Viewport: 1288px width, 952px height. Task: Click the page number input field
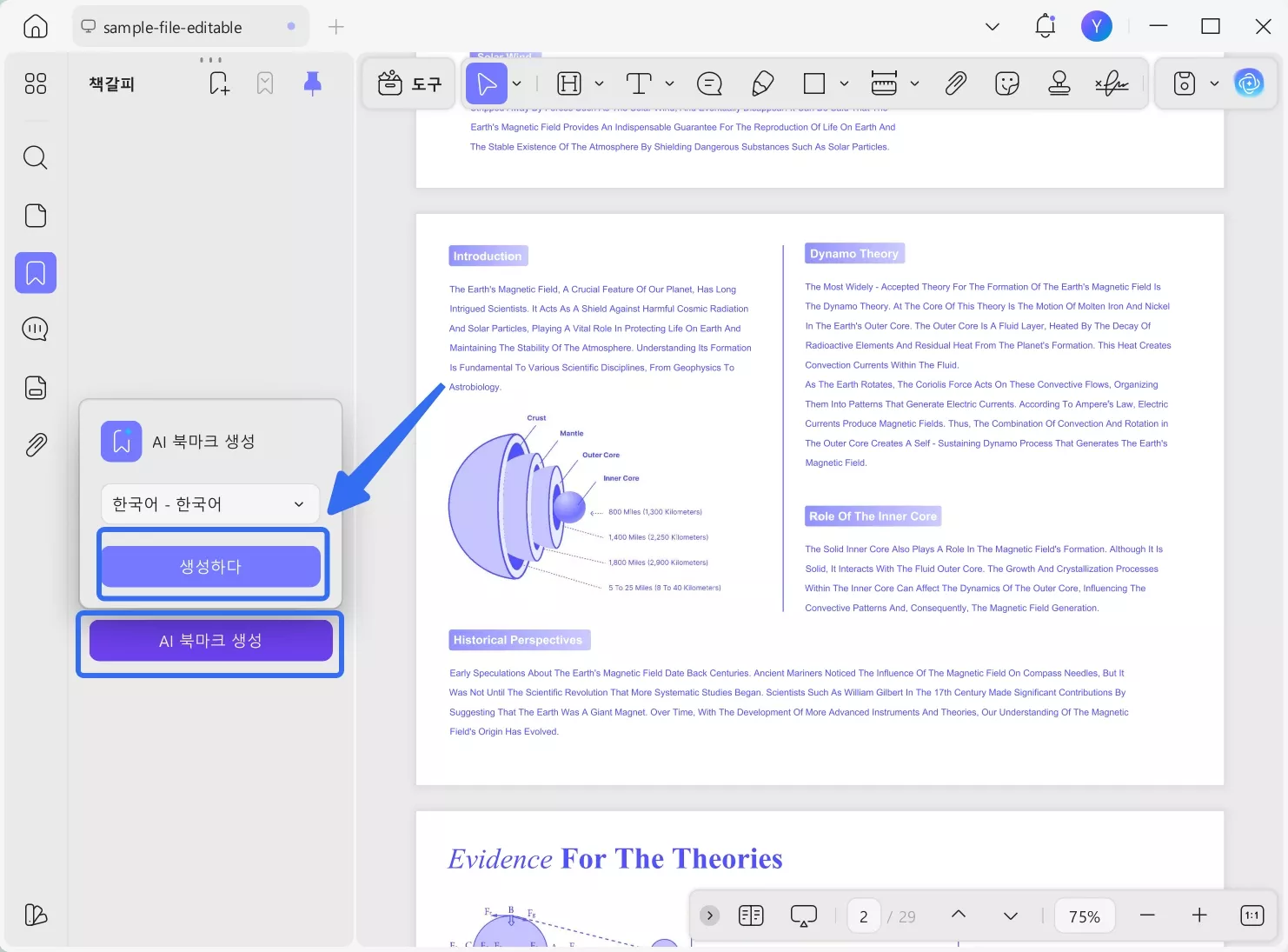(x=864, y=916)
